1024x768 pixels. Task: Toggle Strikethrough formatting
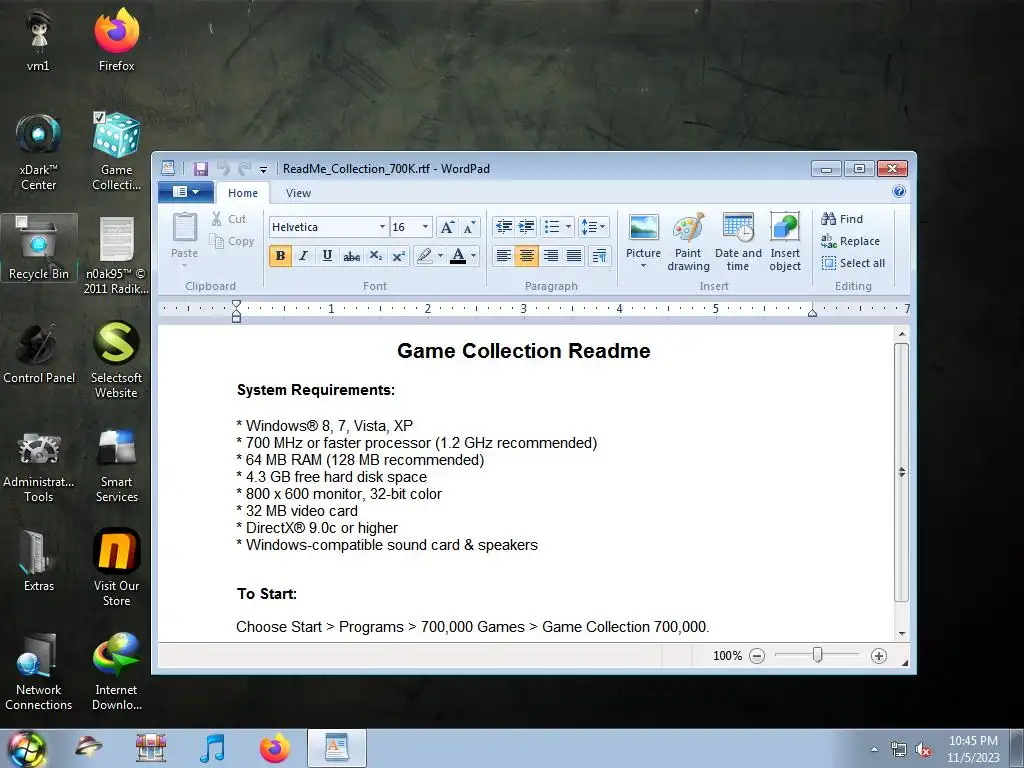click(x=351, y=255)
